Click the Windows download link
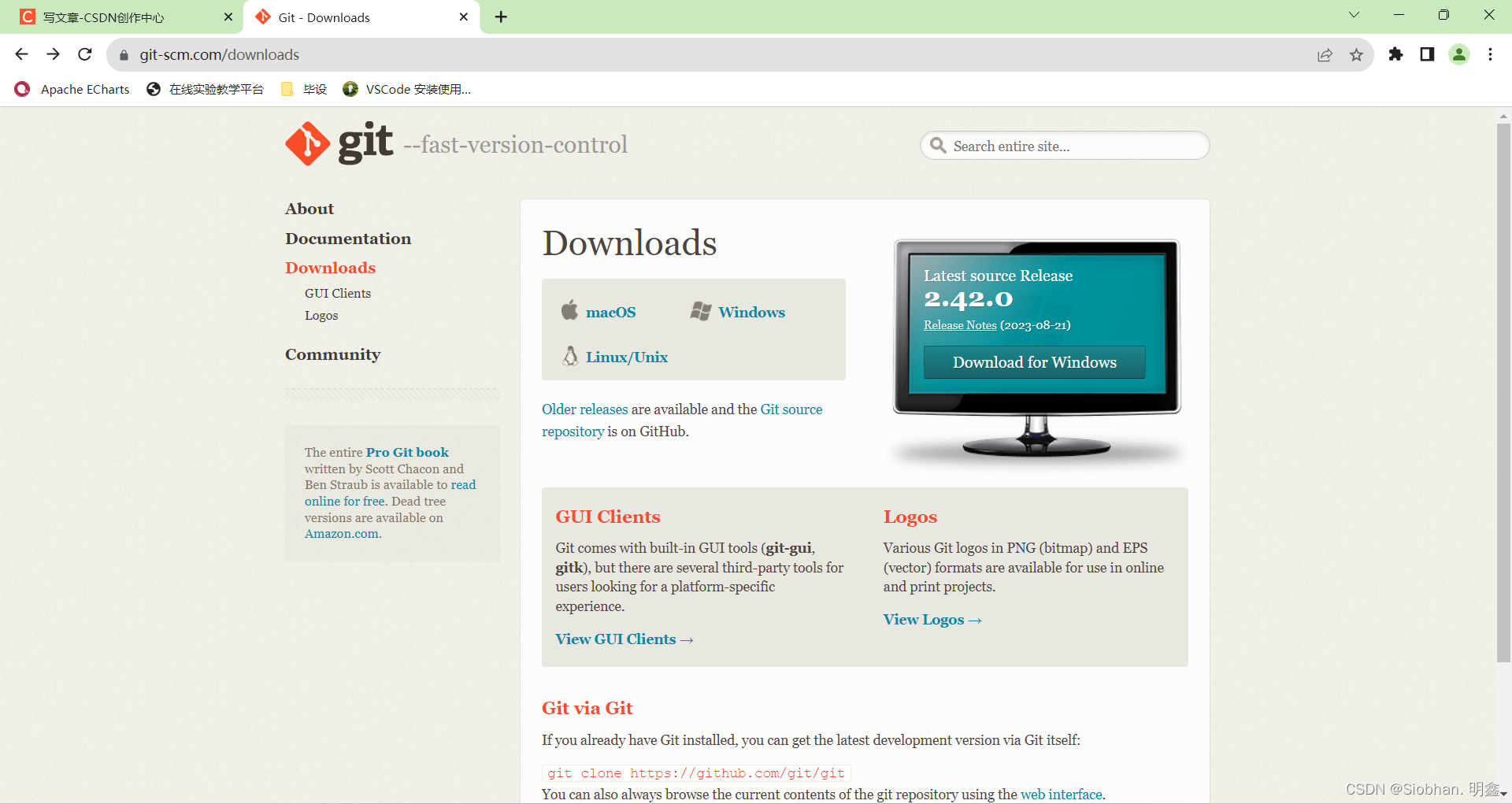Image resolution: width=1512 pixels, height=804 pixels. click(751, 312)
